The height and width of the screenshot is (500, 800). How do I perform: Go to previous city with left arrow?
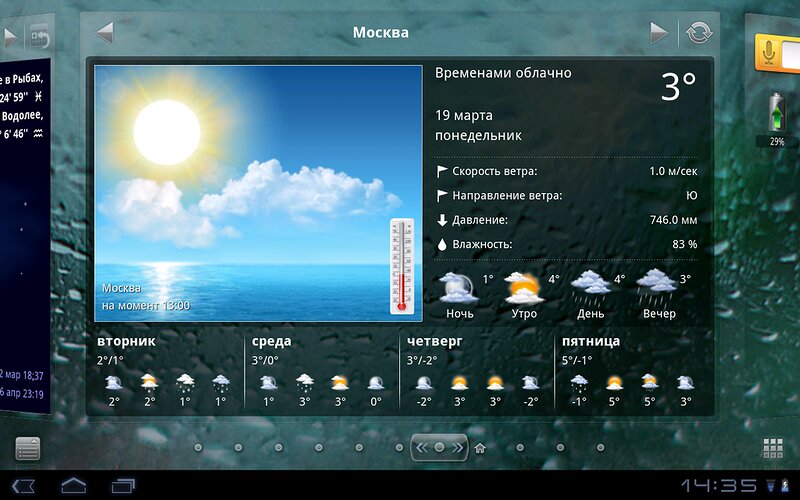pos(104,33)
